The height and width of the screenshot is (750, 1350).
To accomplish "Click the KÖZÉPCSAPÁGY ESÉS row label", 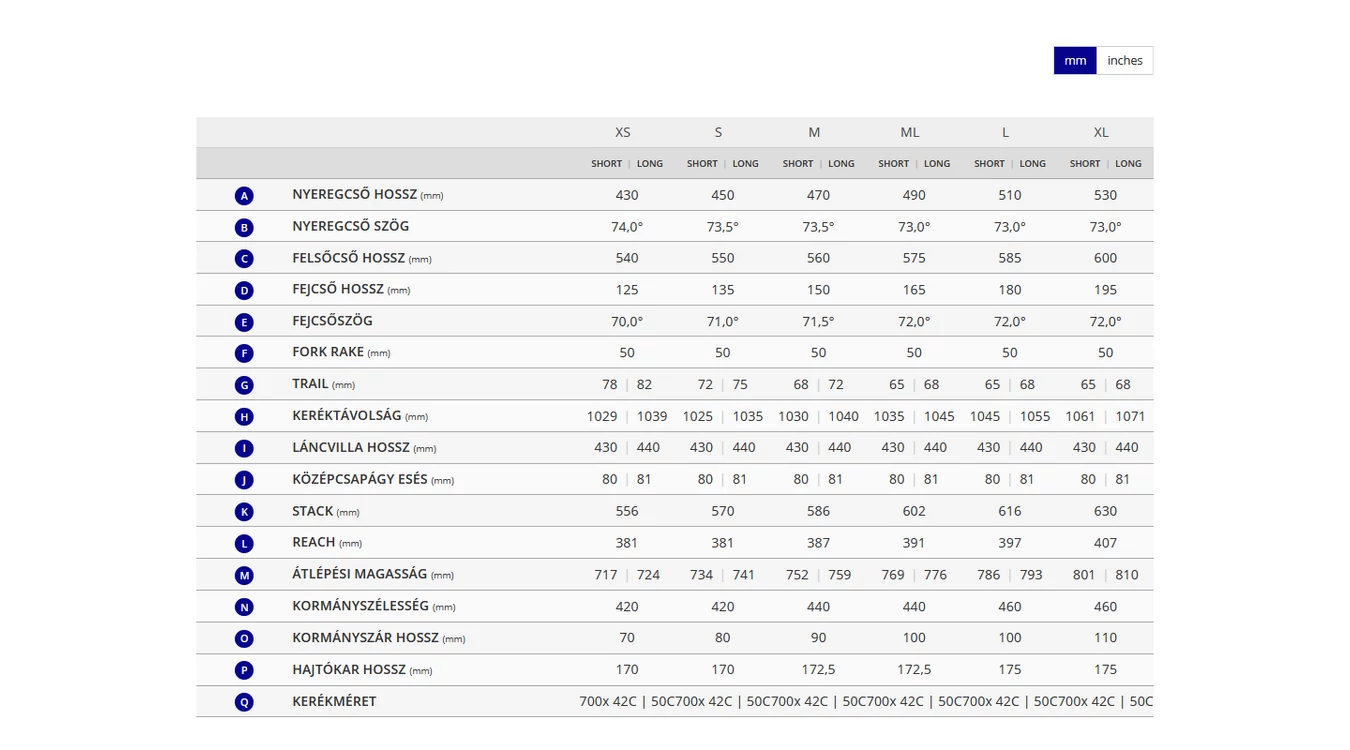I will [373, 479].
